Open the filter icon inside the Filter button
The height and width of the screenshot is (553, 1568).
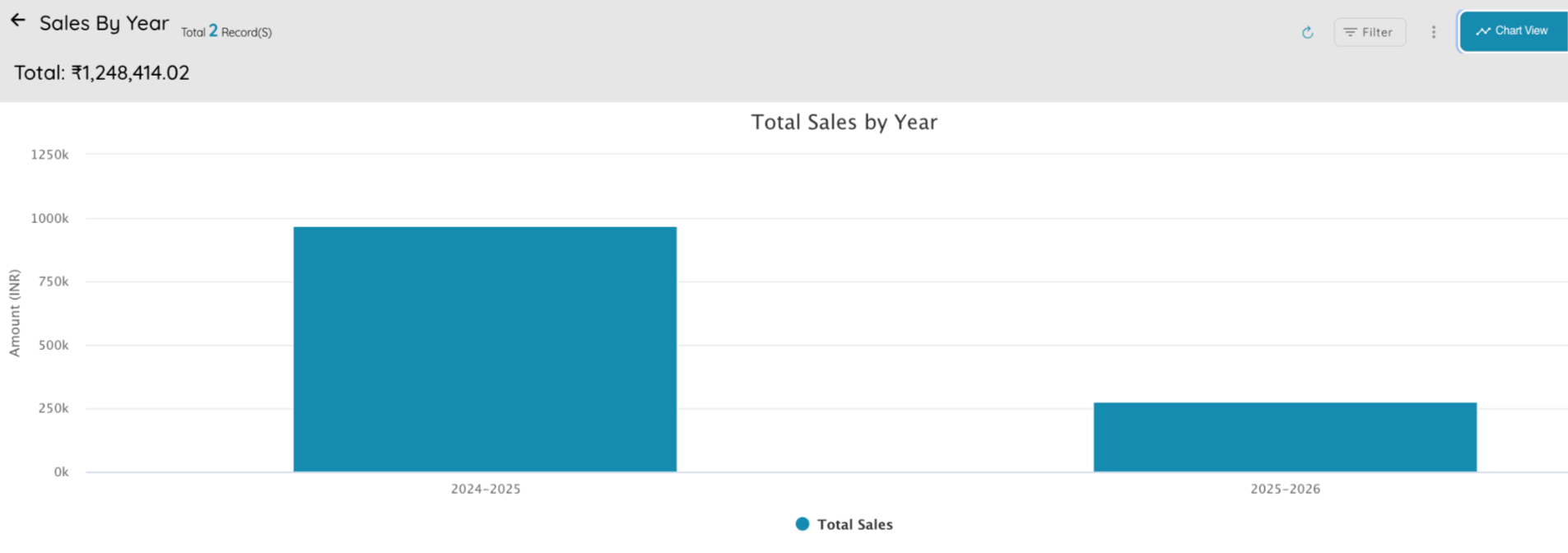(1350, 32)
